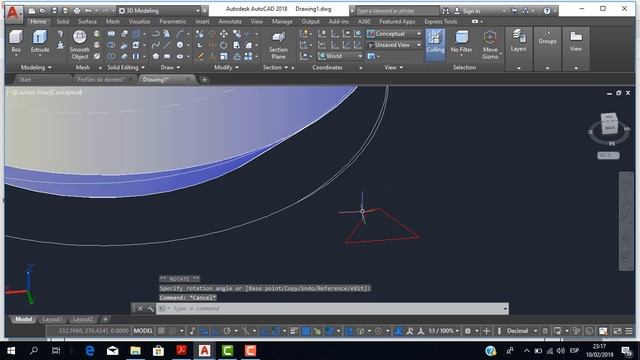Image resolution: width=640 pixels, height=360 pixels.
Task: Click the Solid Union icon
Action: pyautogui.click(x=111, y=34)
